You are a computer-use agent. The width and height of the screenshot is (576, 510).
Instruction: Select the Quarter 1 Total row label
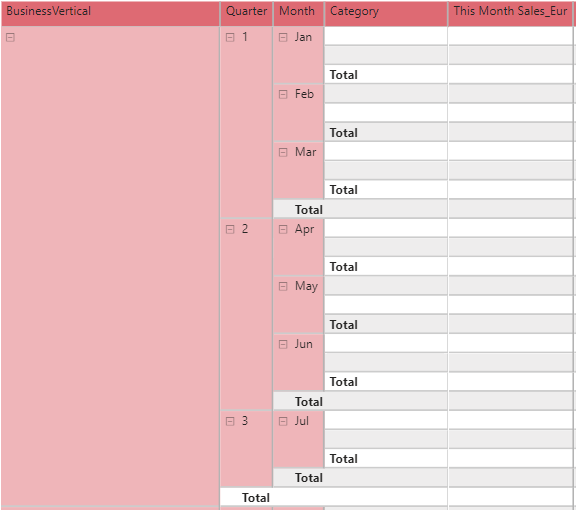click(309, 210)
